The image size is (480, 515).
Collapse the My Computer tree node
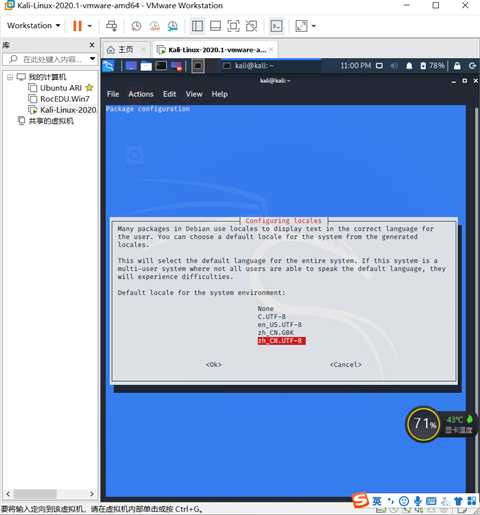(x=10, y=77)
